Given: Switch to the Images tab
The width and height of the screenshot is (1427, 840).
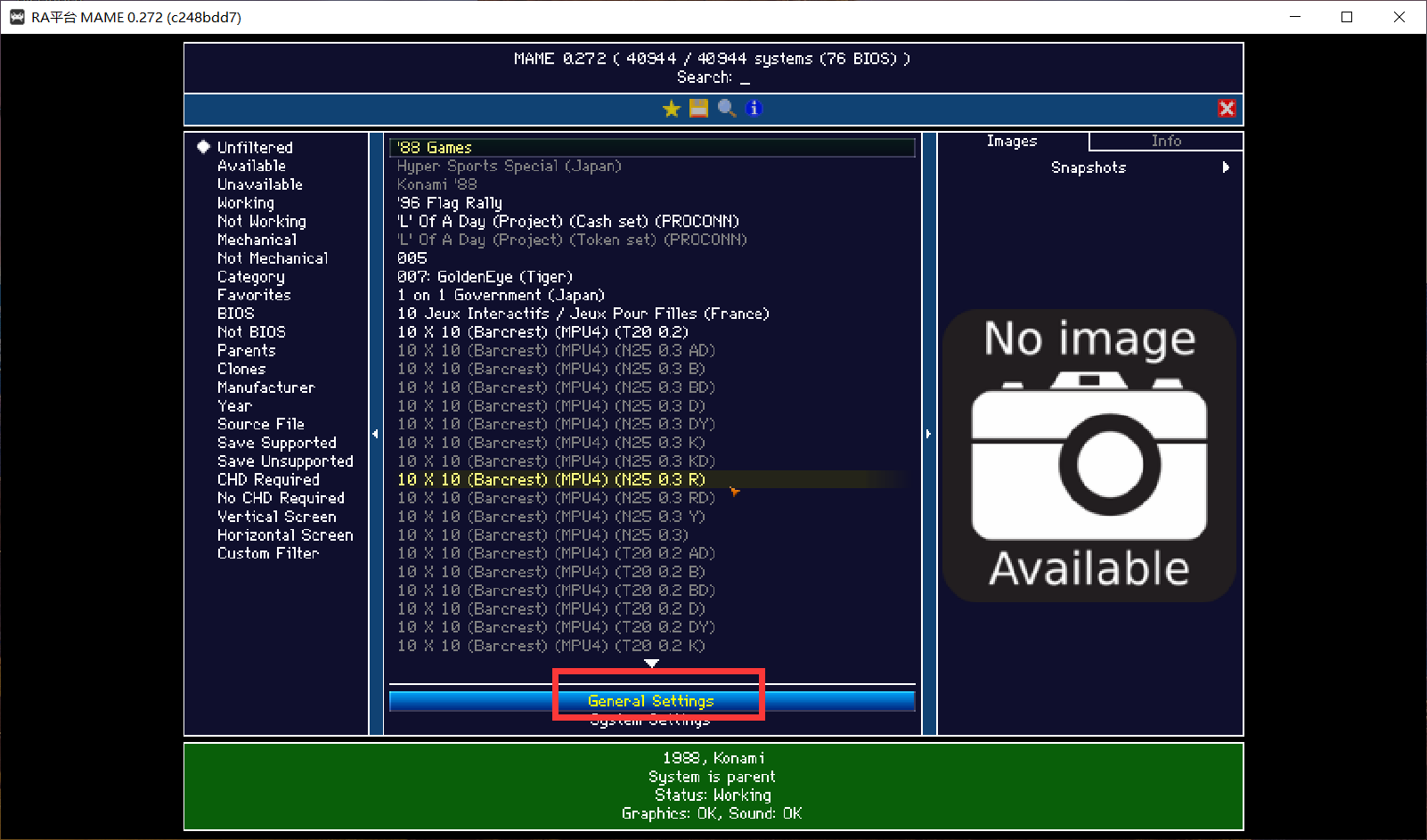Looking at the screenshot, I should click(1012, 141).
